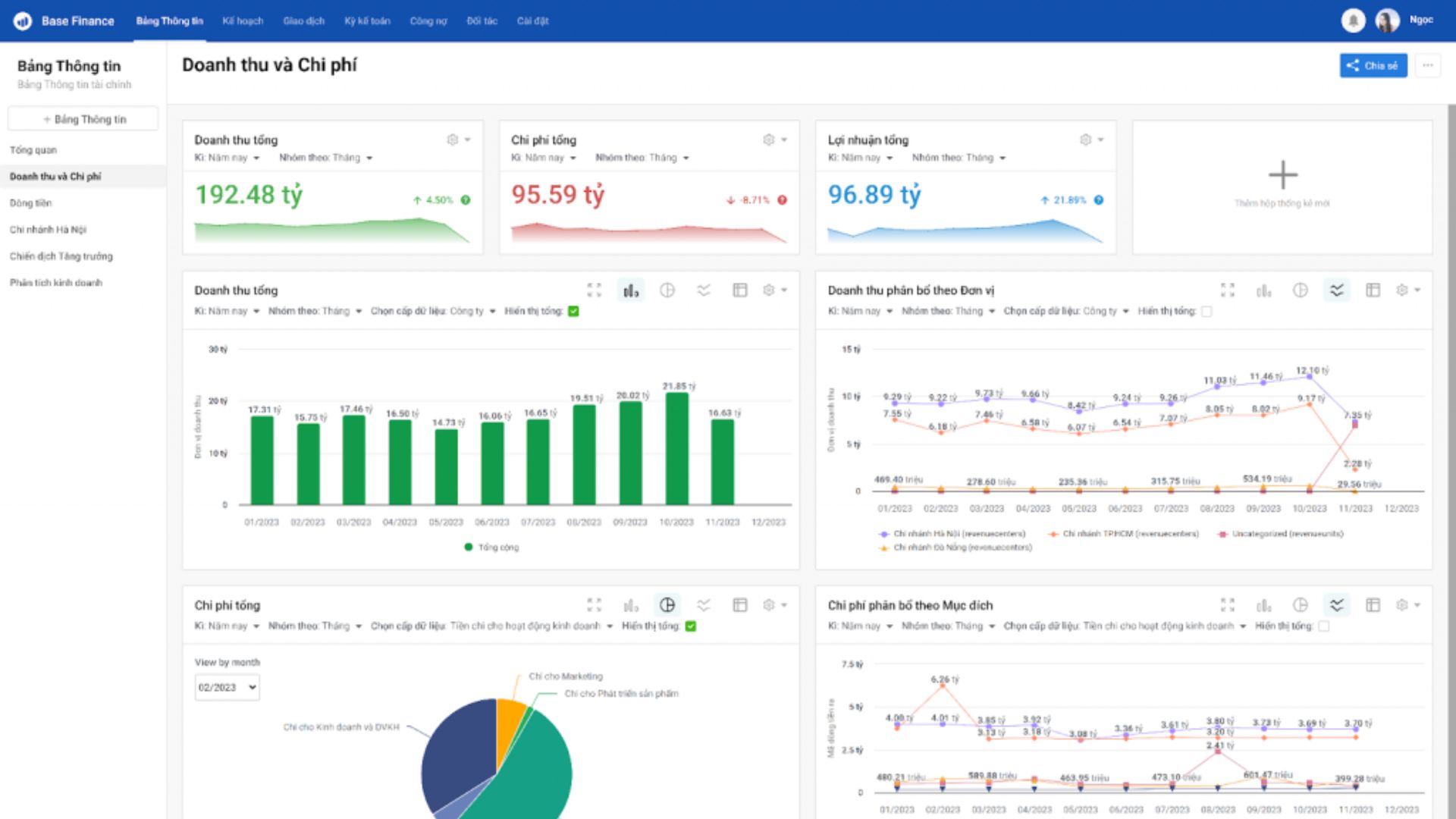The height and width of the screenshot is (819, 1456).
Task: Open data level dropdown on Chi phí tổng chart
Action: coord(491,626)
